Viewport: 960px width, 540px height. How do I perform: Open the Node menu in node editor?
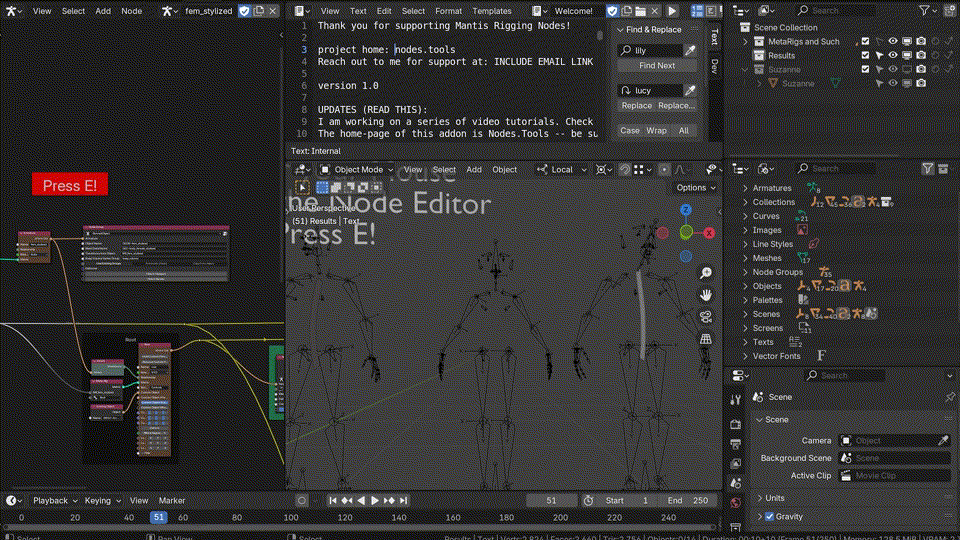point(131,11)
